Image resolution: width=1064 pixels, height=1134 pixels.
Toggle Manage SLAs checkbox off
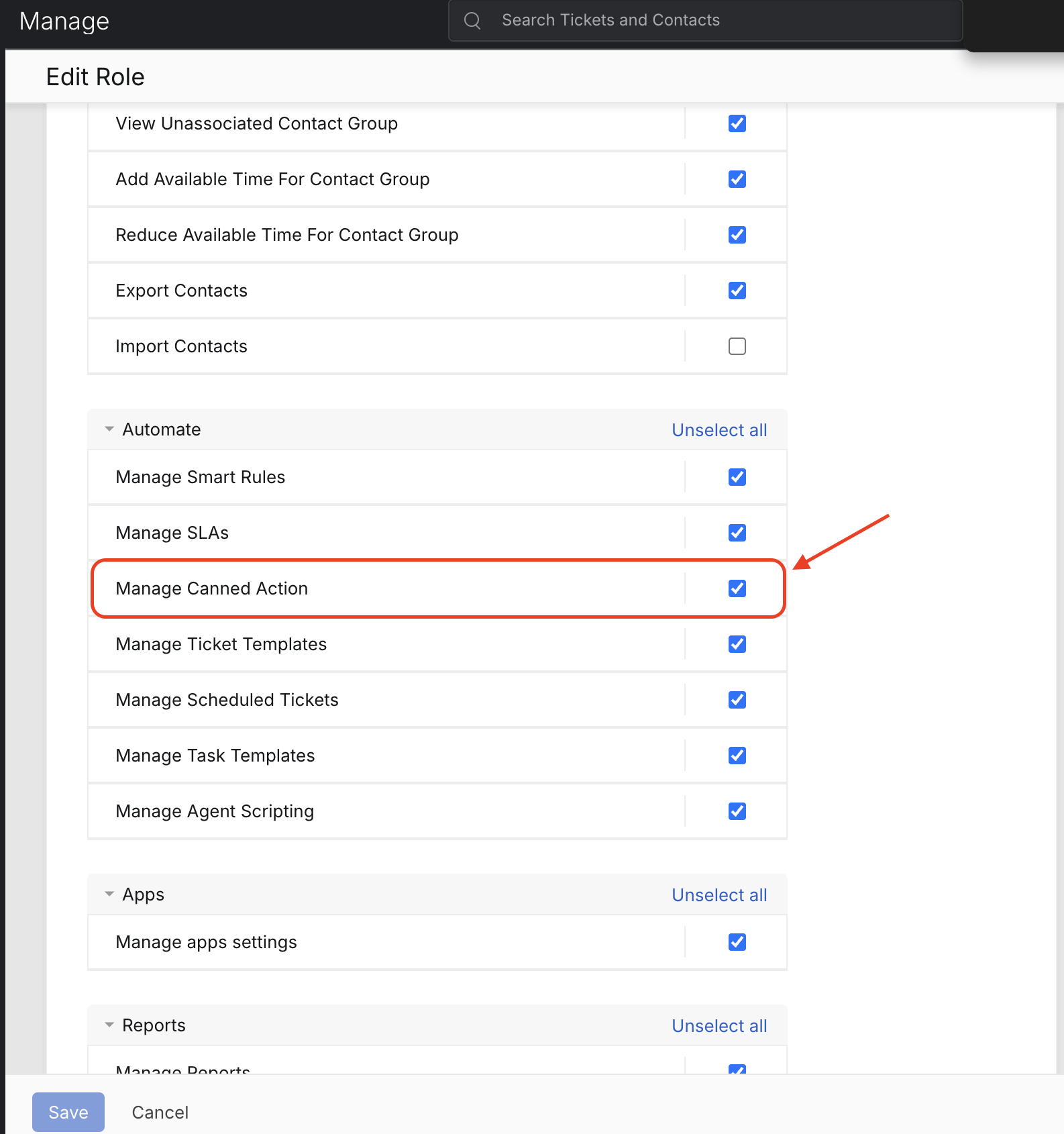pyautogui.click(x=737, y=533)
